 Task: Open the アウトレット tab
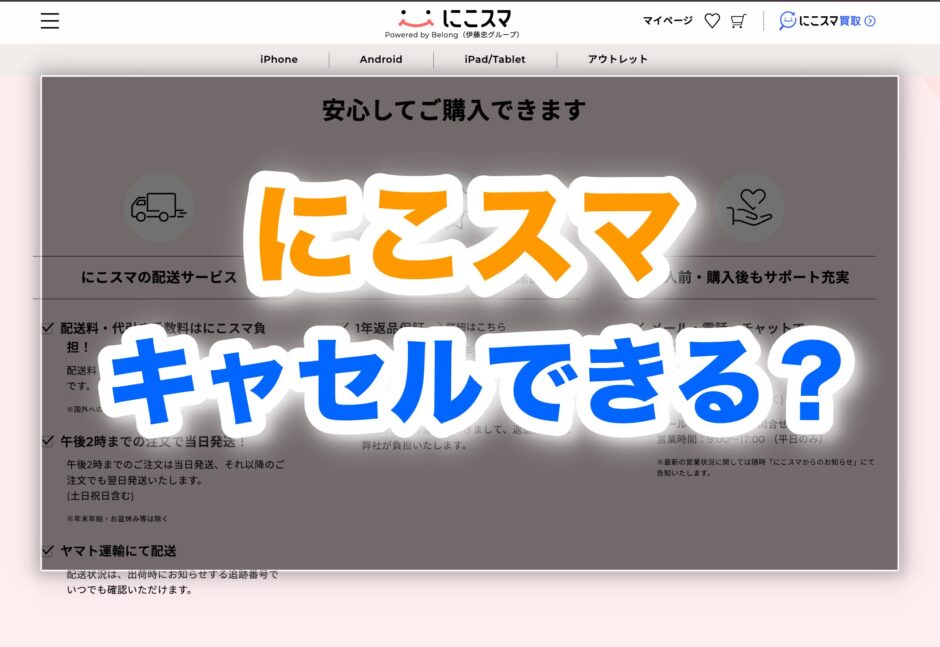pos(618,60)
